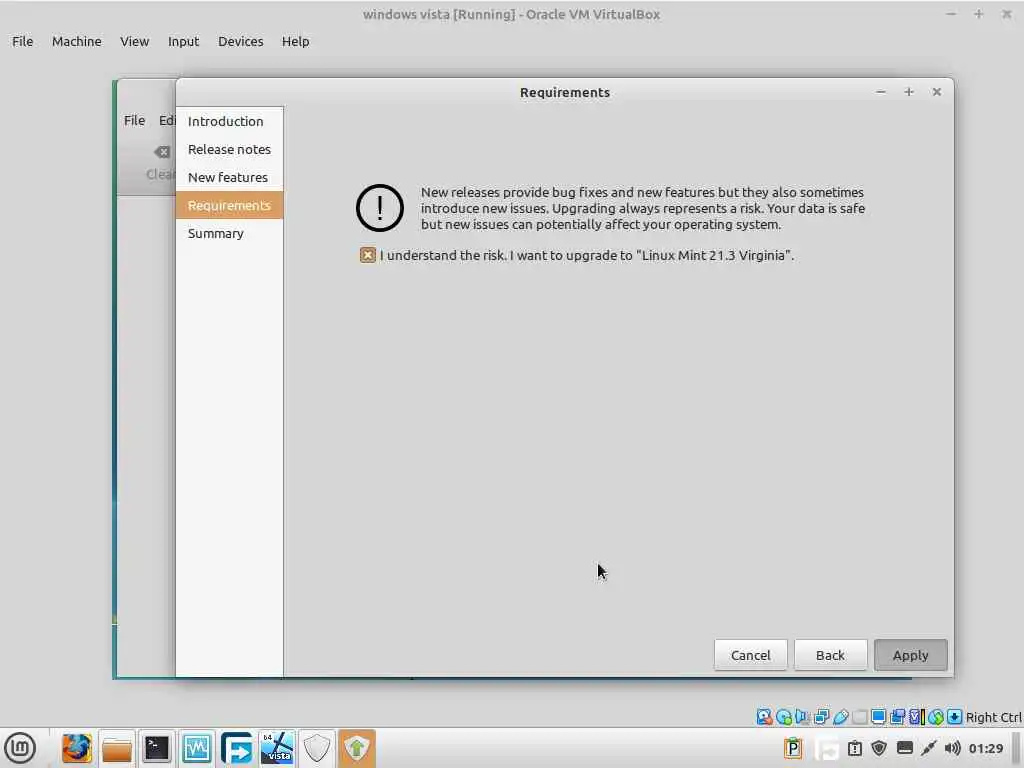This screenshot has width=1024, height=768.
Task: Open VirtualBox View menu
Action: tap(135, 41)
